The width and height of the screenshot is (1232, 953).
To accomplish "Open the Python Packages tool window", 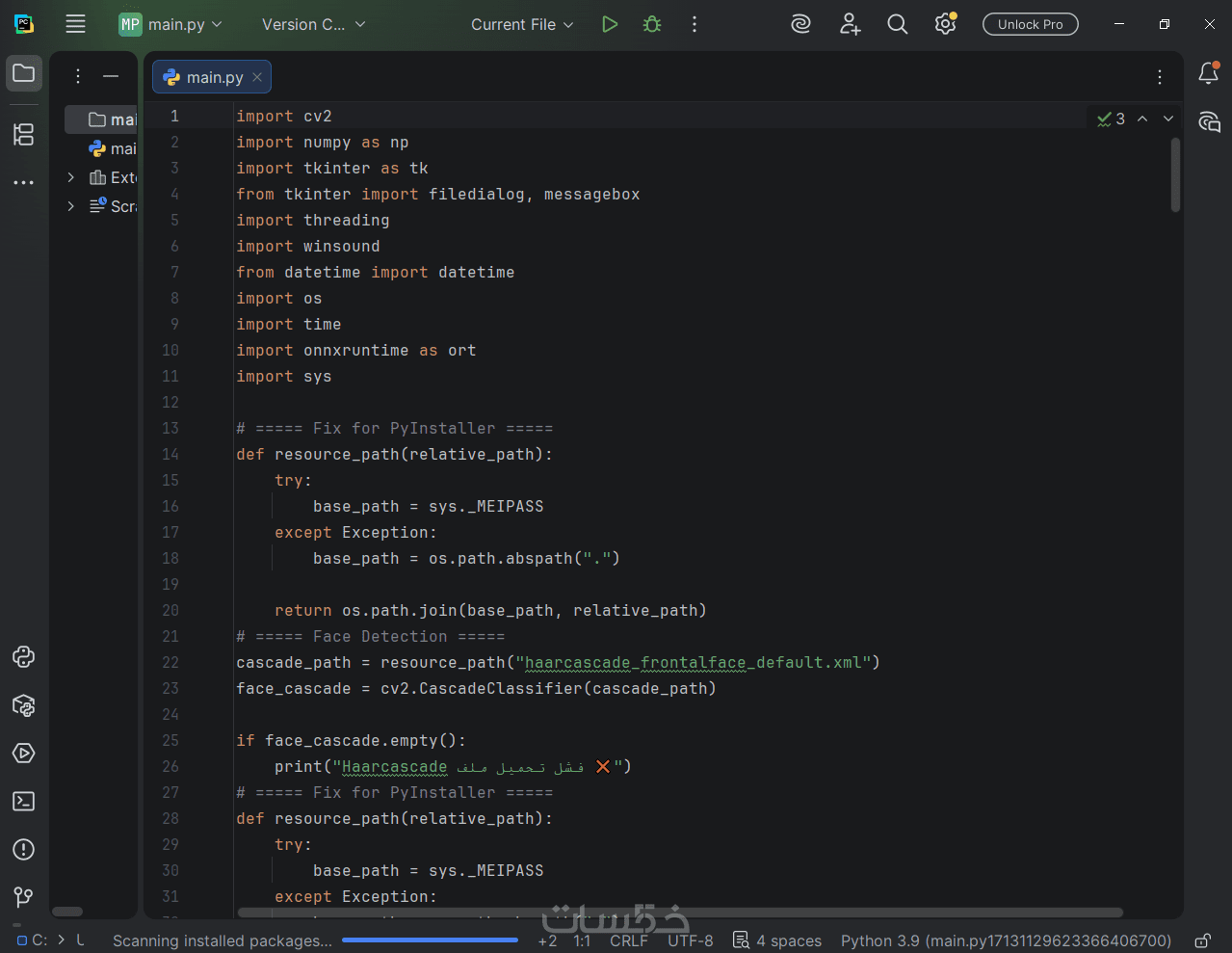I will coord(24,705).
